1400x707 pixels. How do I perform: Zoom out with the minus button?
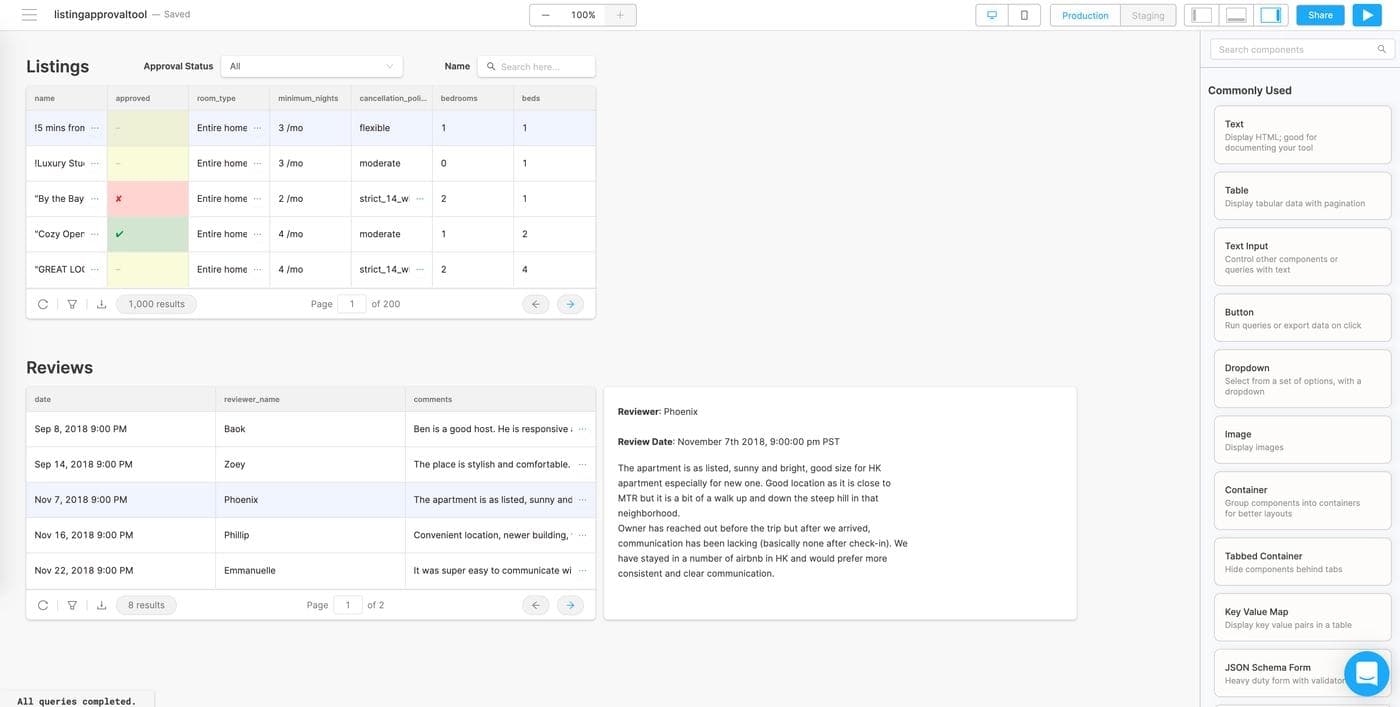(545, 15)
